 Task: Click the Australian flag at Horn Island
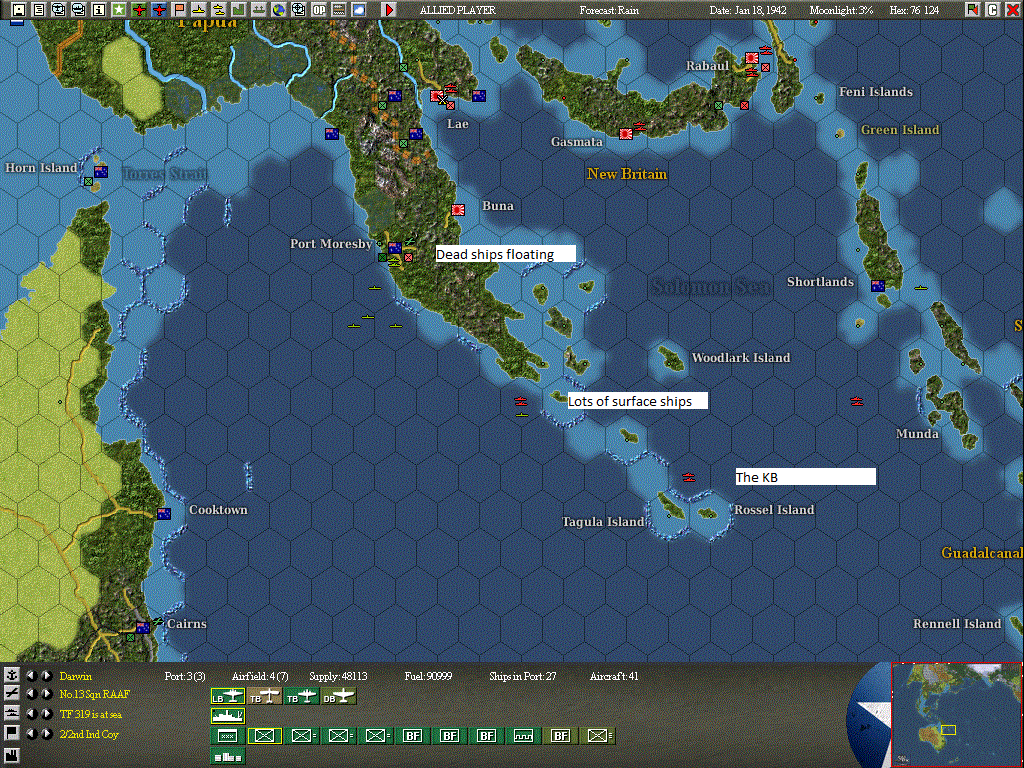click(x=101, y=172)
